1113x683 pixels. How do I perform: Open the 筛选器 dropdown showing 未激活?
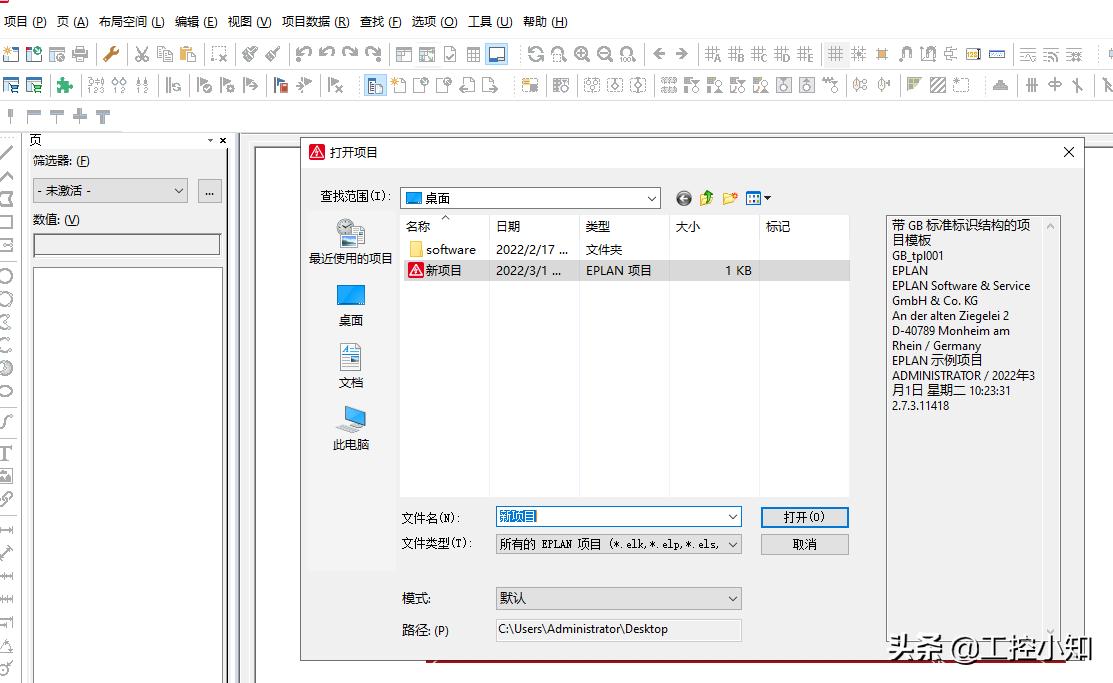pos(110,190)
